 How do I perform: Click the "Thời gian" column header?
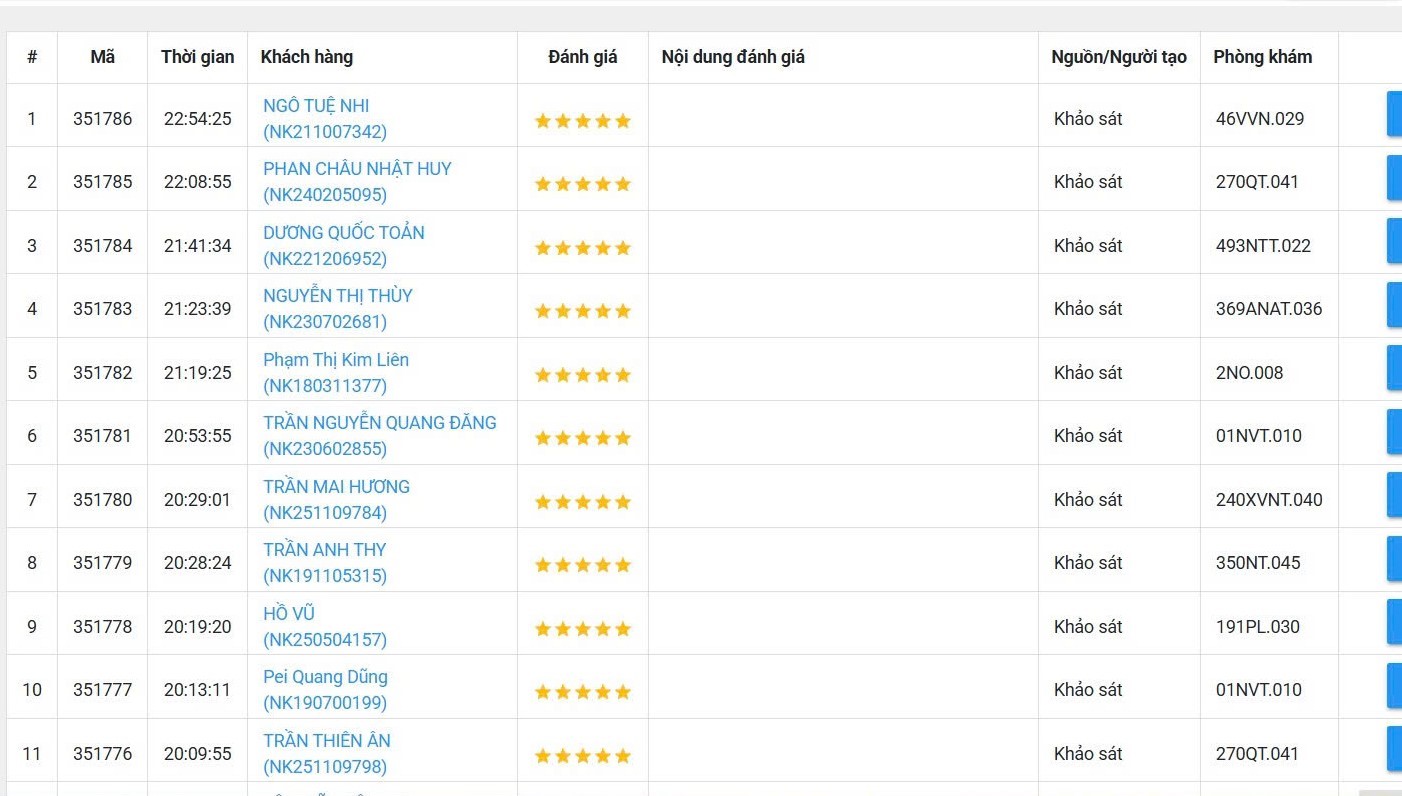coord(197,57)
